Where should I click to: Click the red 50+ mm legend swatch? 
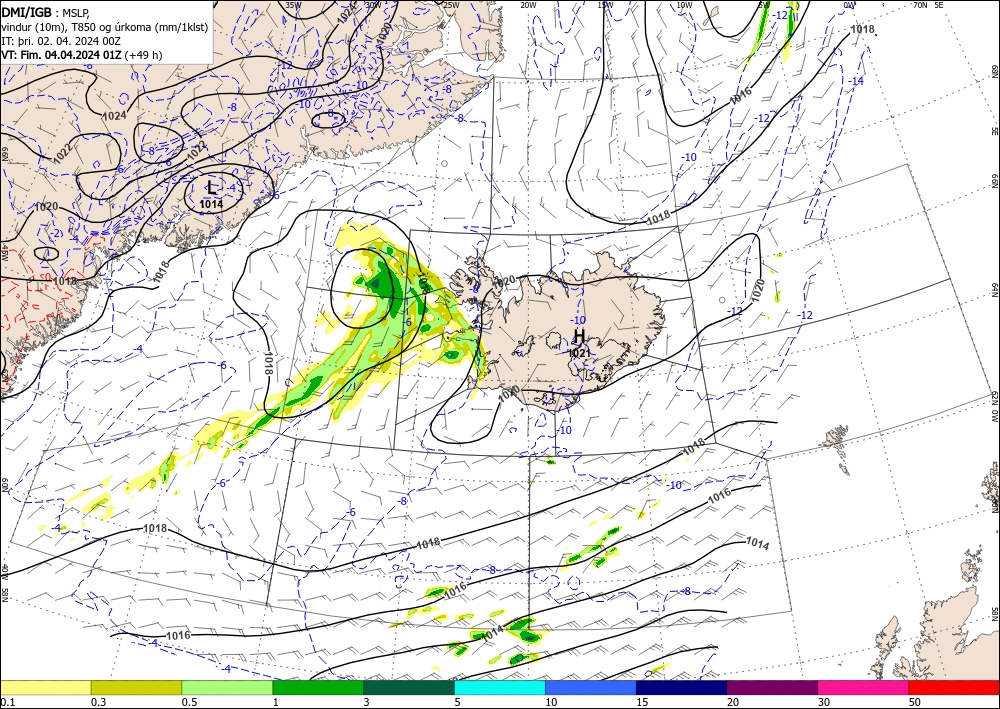click(x=954, y=687)
